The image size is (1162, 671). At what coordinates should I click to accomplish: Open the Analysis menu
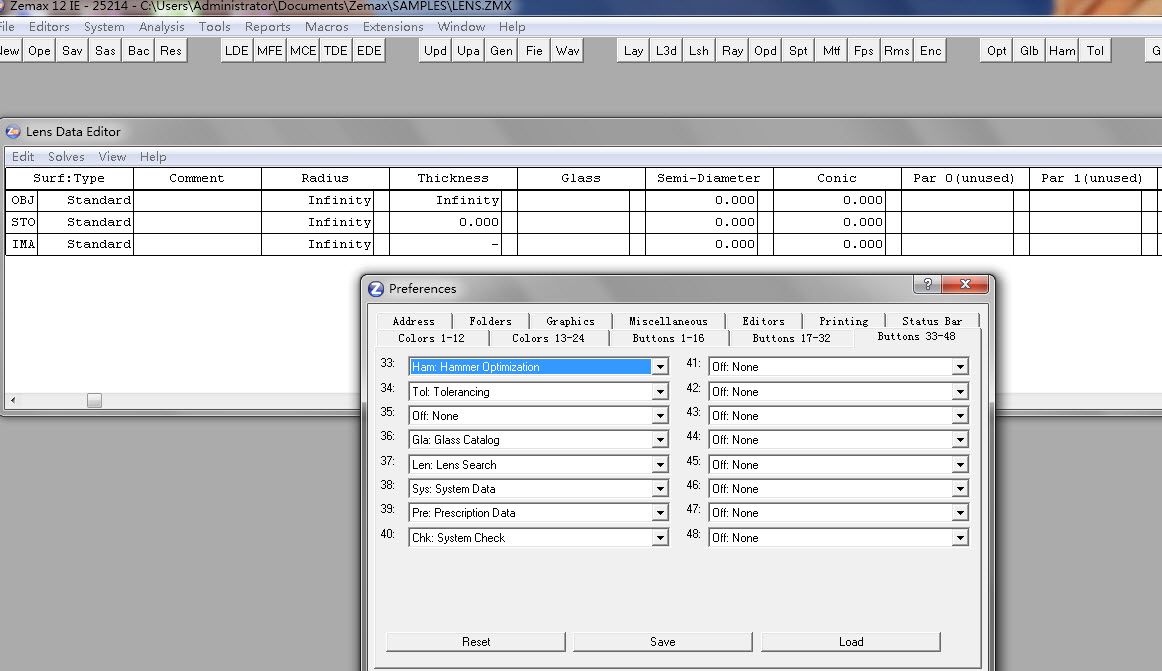tap(162, 27)
